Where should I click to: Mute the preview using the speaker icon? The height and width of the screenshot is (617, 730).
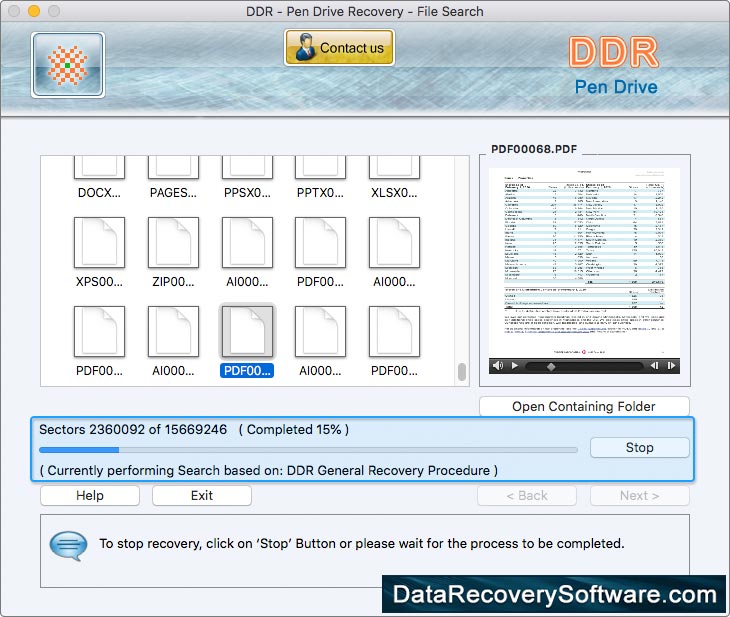498,366
